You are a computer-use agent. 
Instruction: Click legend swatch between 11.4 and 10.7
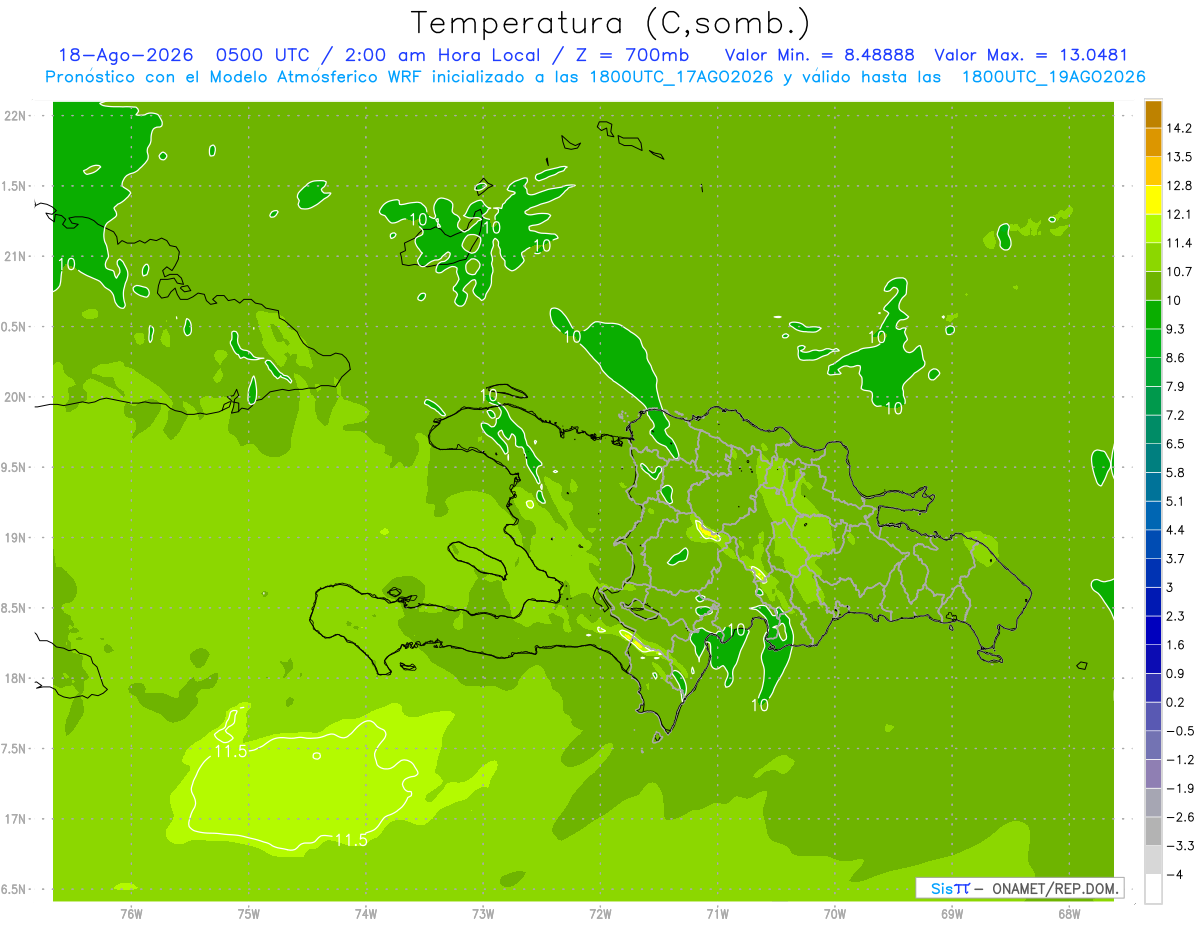tap(1153, 258)
